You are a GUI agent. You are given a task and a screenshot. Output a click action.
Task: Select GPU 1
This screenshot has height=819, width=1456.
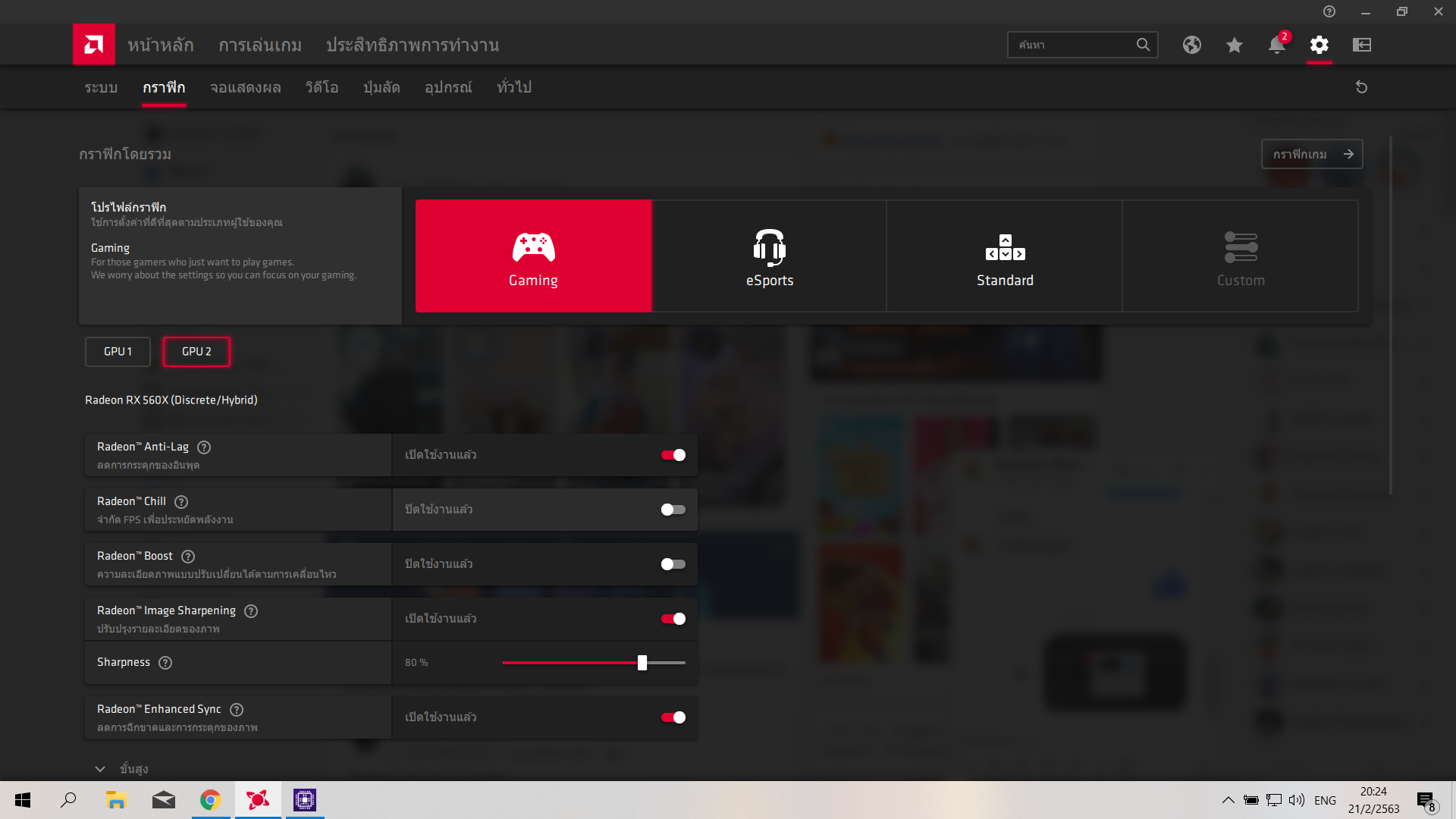(118, 352)
